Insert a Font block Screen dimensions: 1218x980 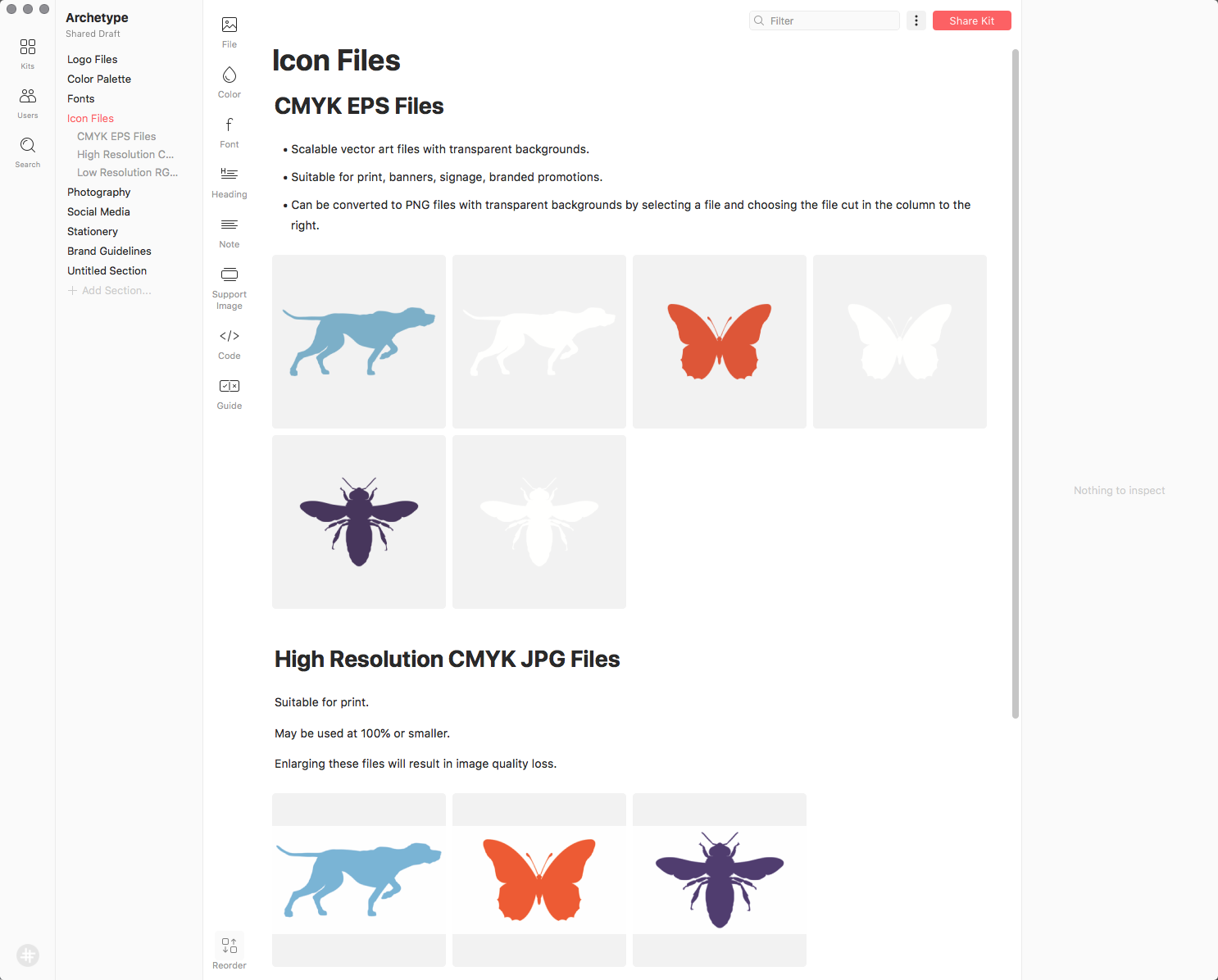pos(230,132)
